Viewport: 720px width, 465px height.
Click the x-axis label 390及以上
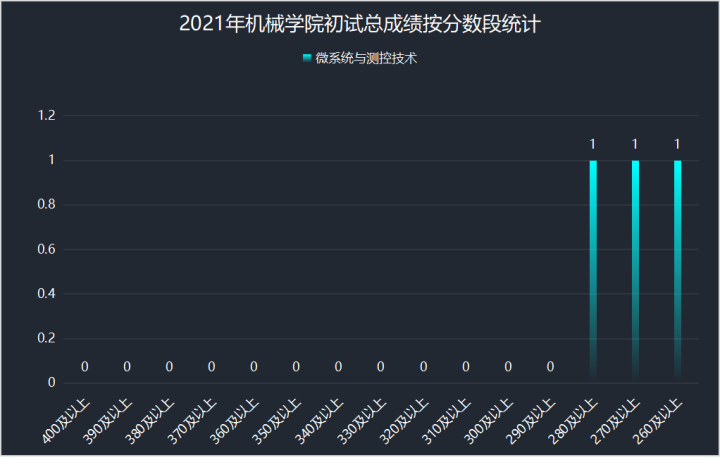pyautogui.click(x=108, y=421)
